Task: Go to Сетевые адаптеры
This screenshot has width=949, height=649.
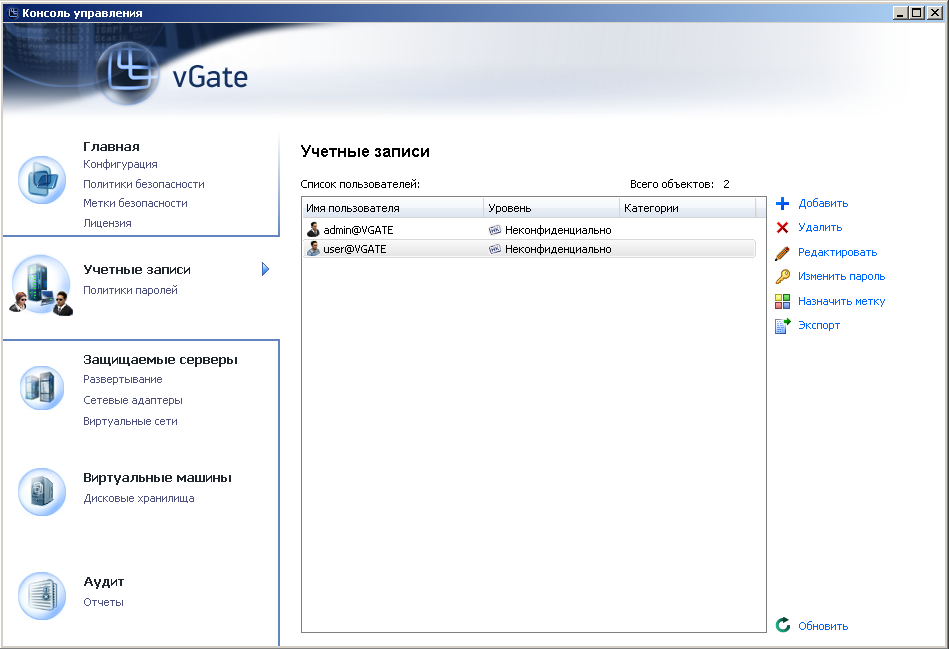Action: pyautogui.click(x=133, y=400)
